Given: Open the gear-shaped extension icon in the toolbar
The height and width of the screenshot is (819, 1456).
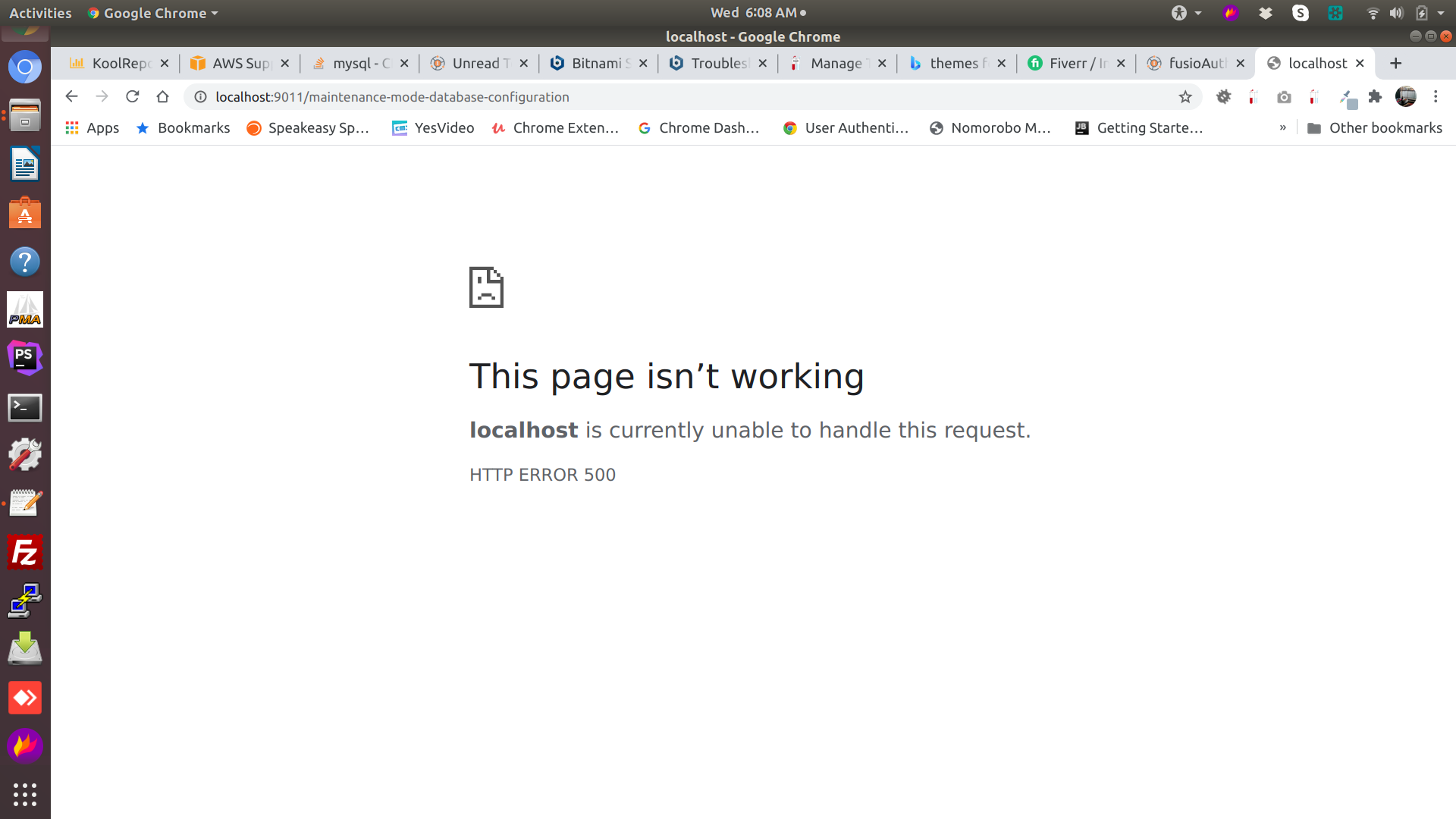Looking at the screenshot, I should [1223, 96].
